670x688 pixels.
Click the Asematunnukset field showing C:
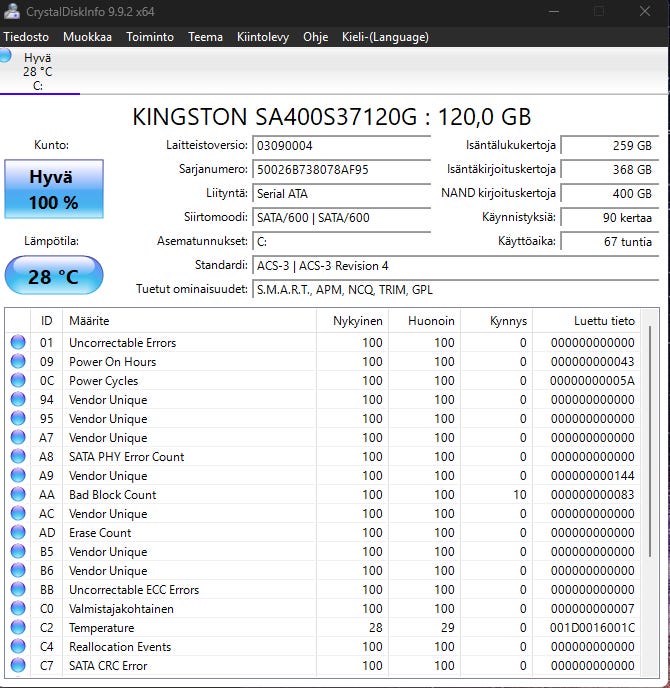coord(342,242)
